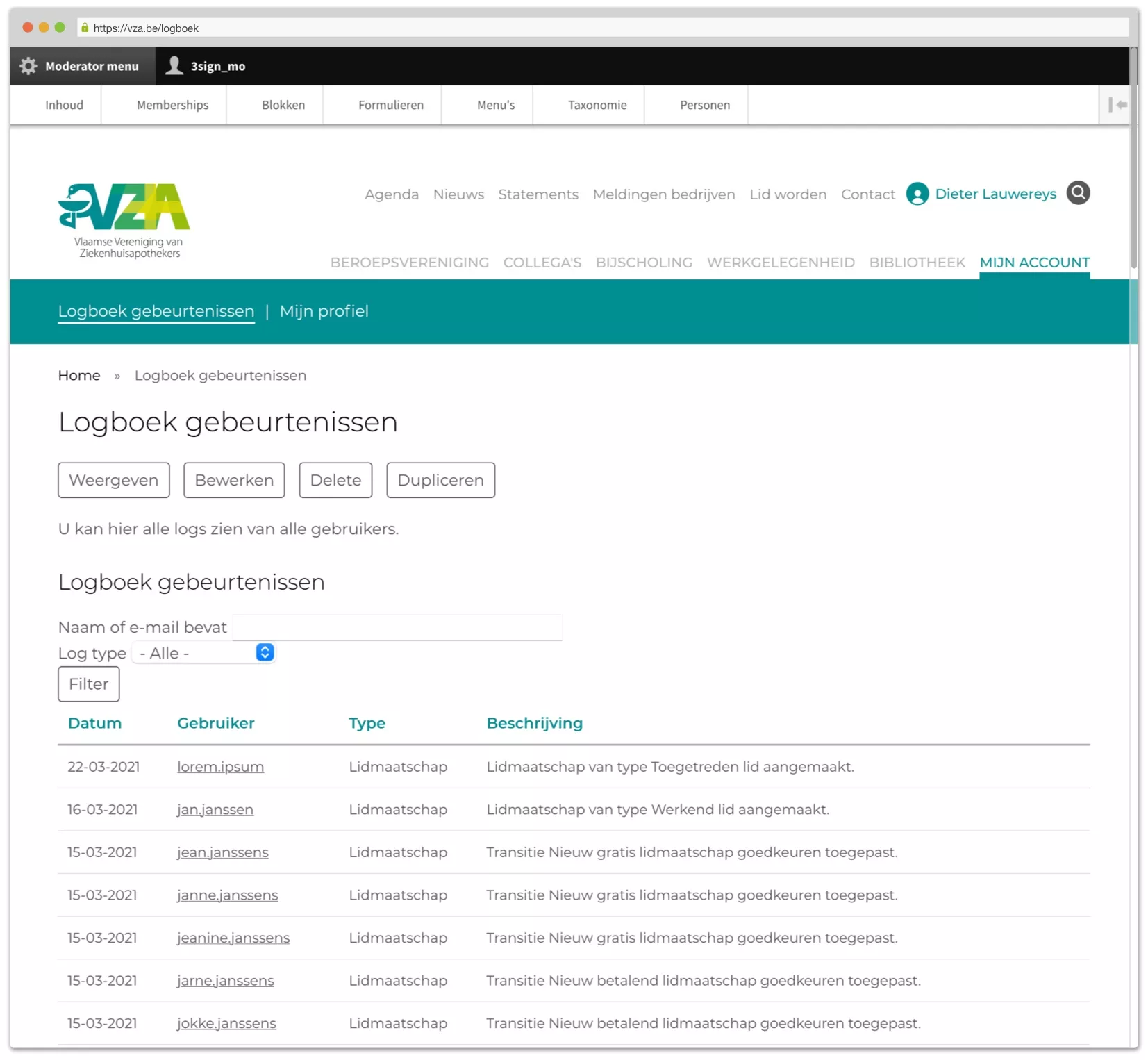The height and width of the screenshot is (1060, 1148).
Task: Click the Bewerken button
Action: [x=234, y=480]
